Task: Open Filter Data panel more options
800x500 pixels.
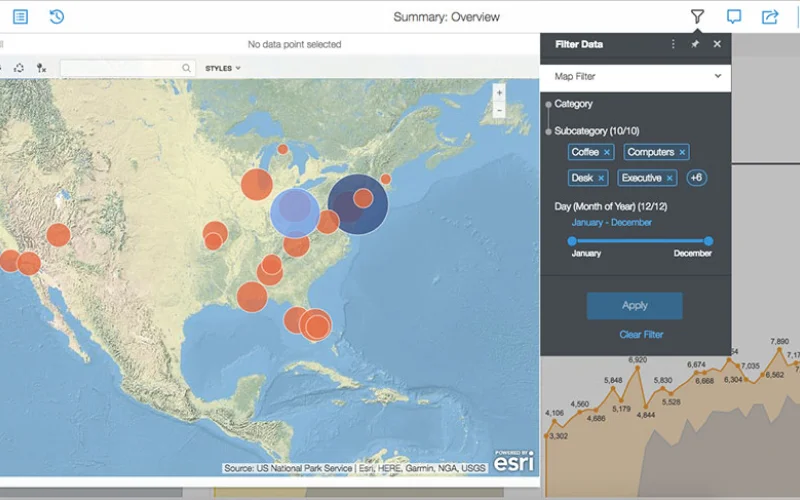Action: click(673, 45)
